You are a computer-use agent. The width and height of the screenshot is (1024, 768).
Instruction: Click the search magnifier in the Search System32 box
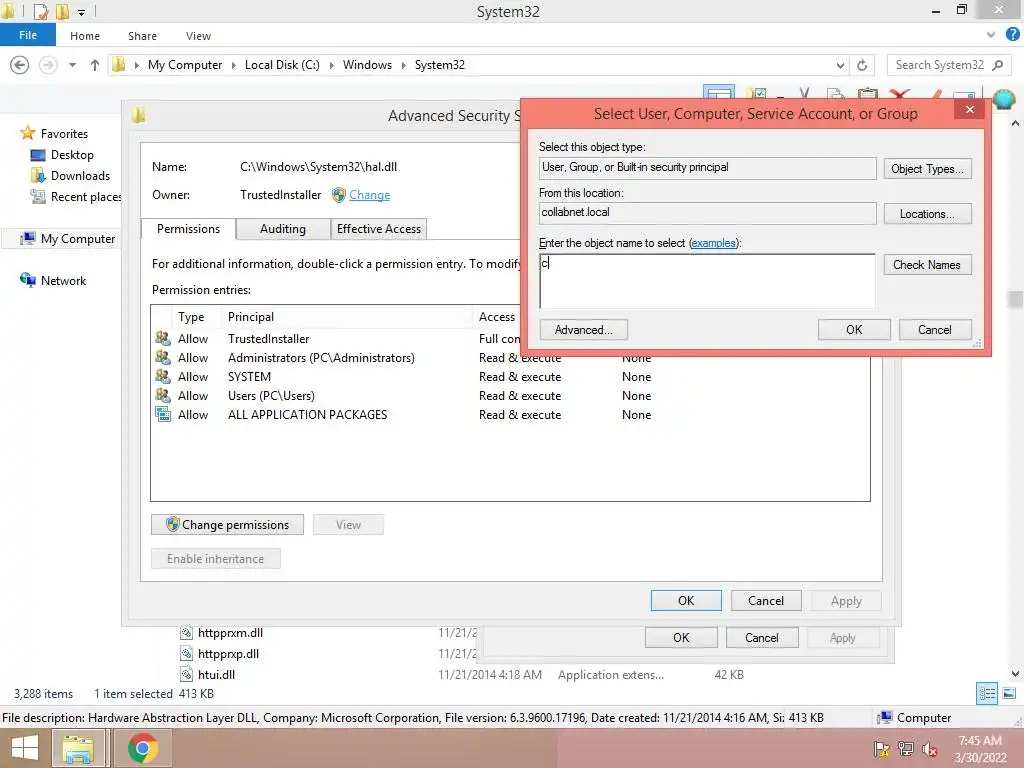coord(997,65)
